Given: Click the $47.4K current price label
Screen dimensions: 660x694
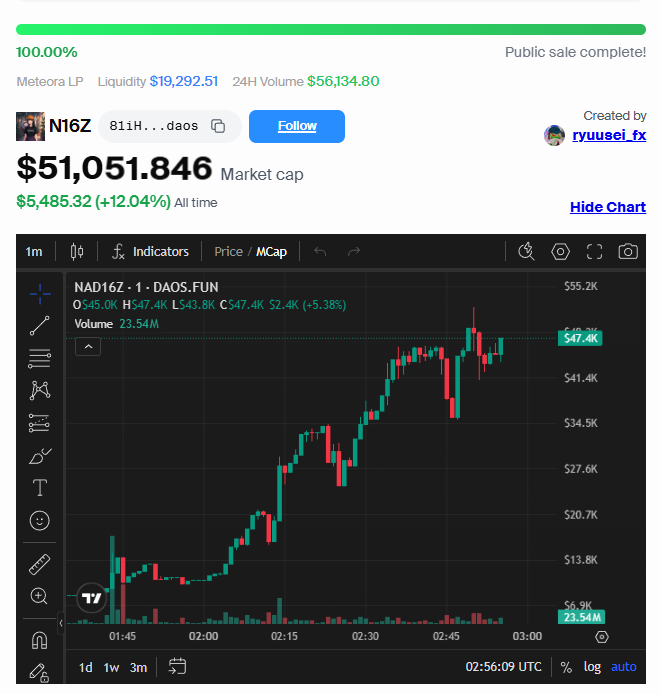Looking at the screenshot, I should coord(580,339).
